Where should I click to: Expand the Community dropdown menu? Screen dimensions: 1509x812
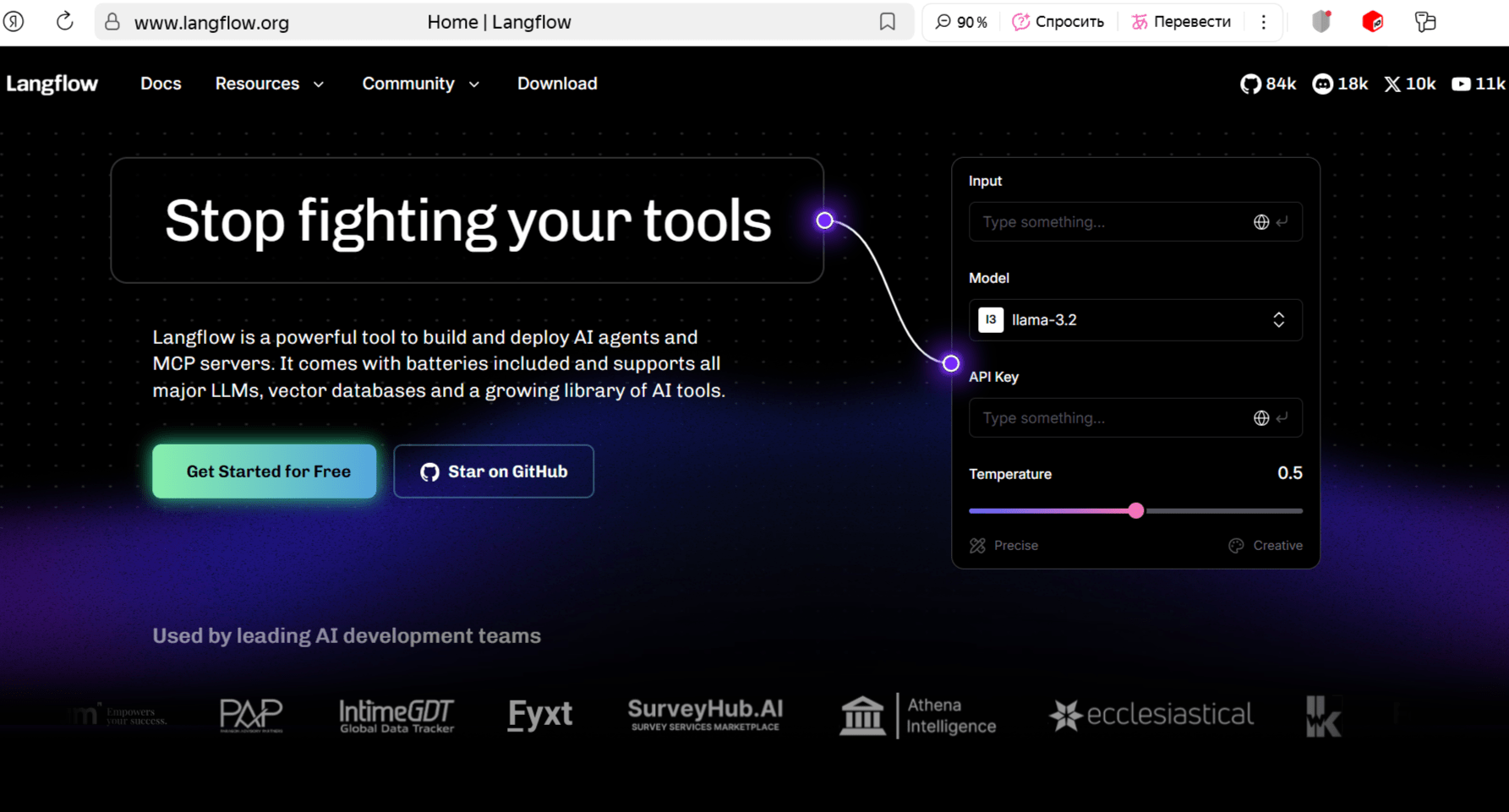420,84
